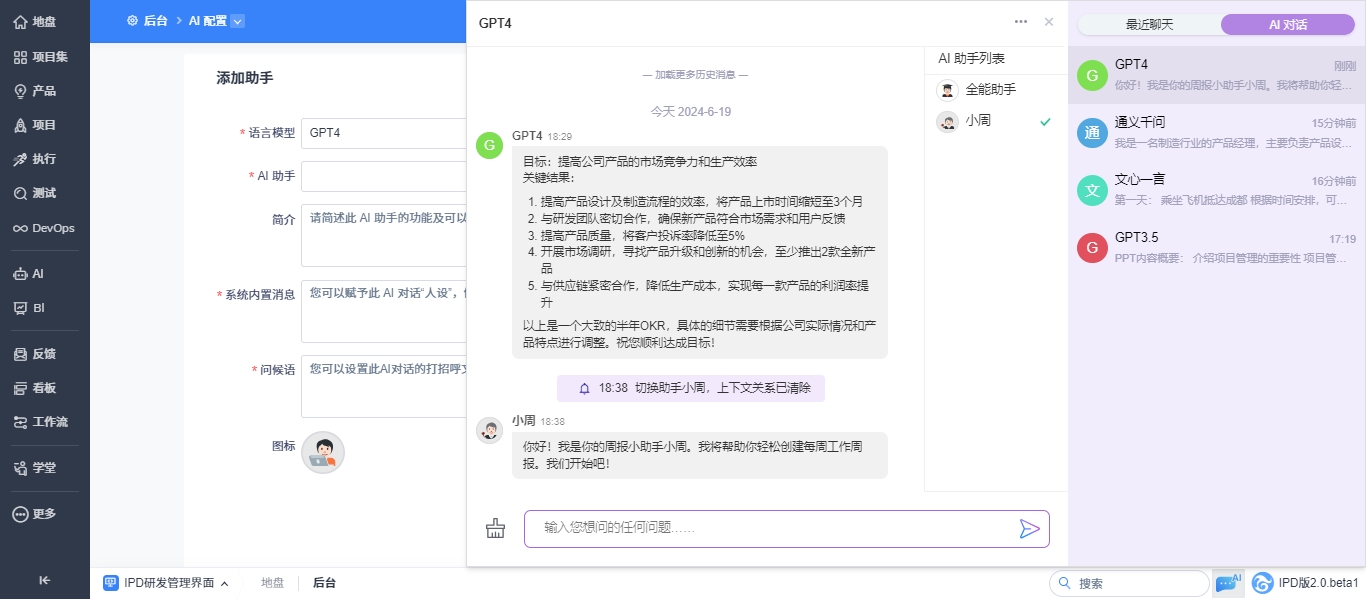1366x599 pixels.
Task: Click the 后台 breadcrumb link
Action: 155,21
